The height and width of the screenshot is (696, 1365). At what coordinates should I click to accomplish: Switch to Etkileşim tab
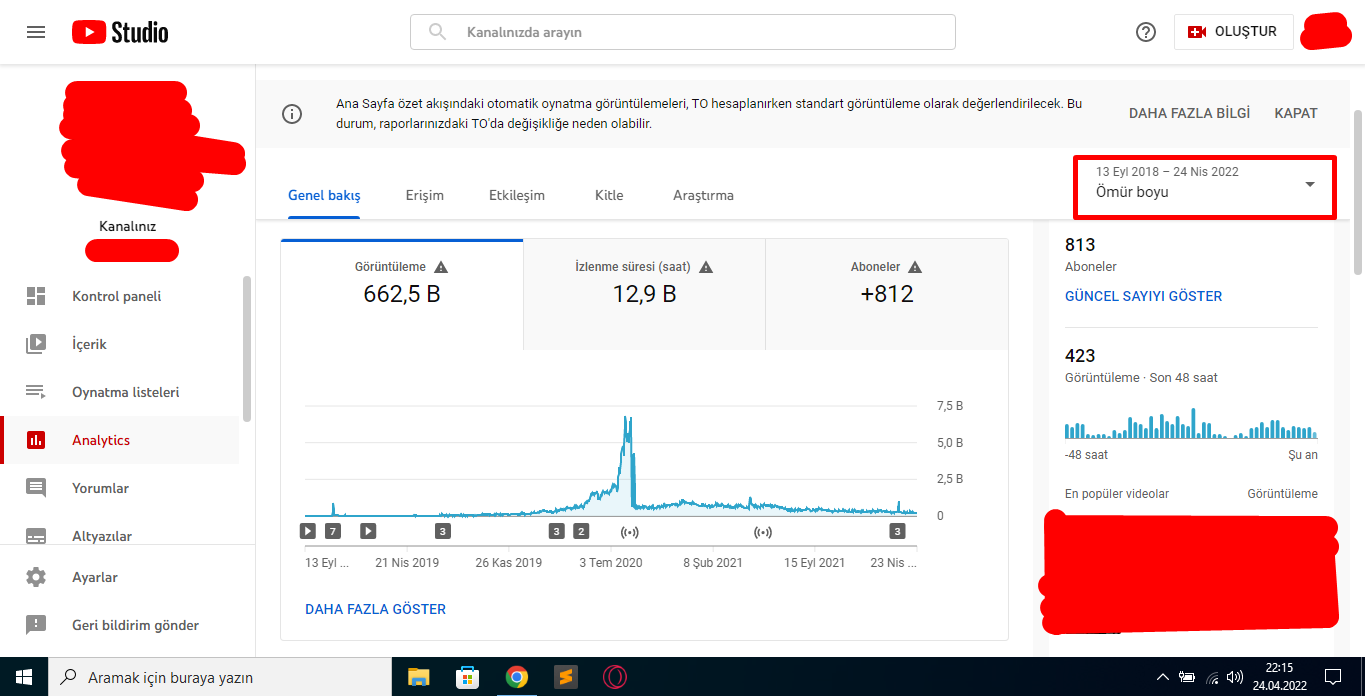[x=517, y=195]
